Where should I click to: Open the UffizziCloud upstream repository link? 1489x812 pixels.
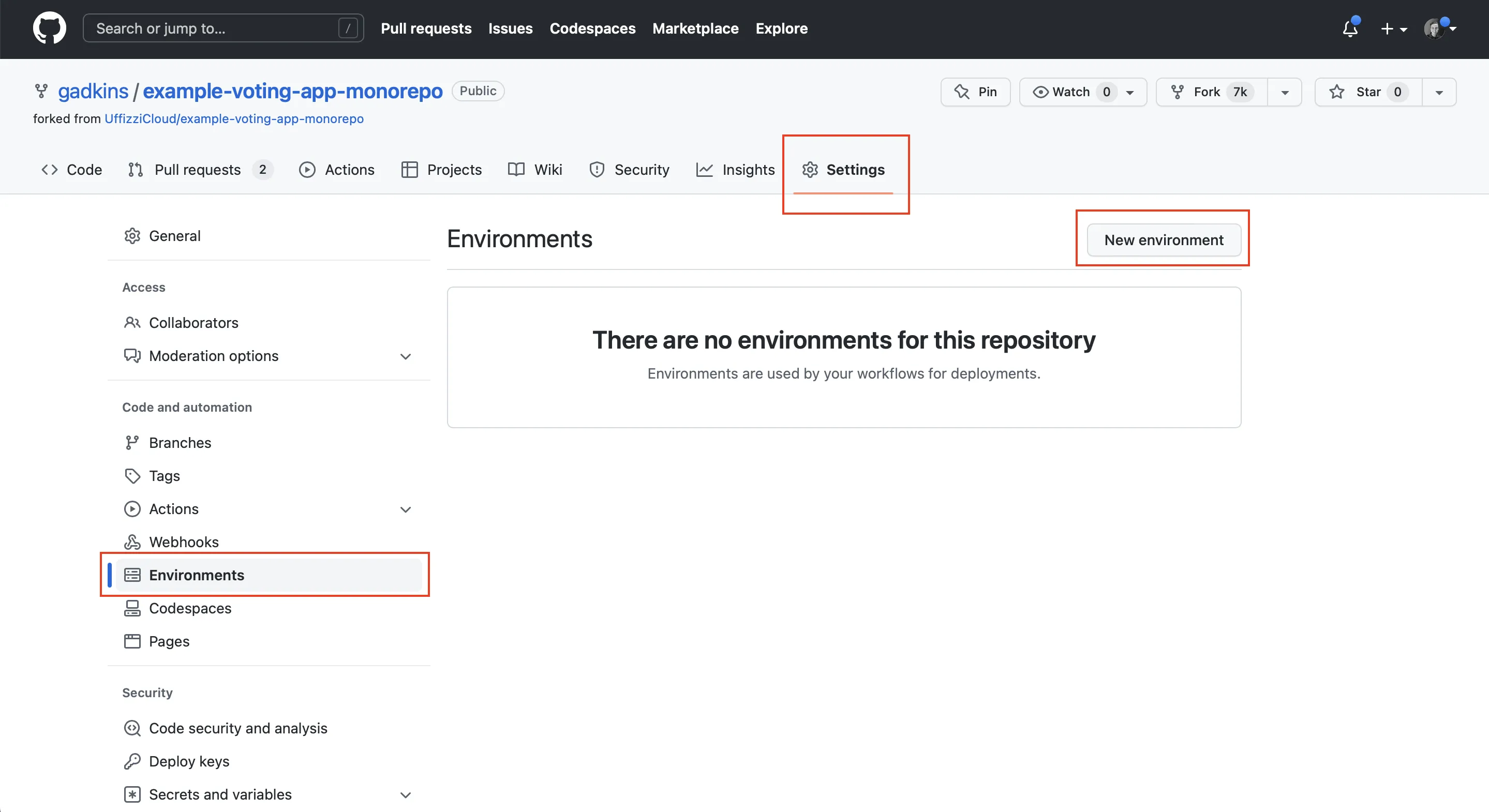tap(233, 118)
